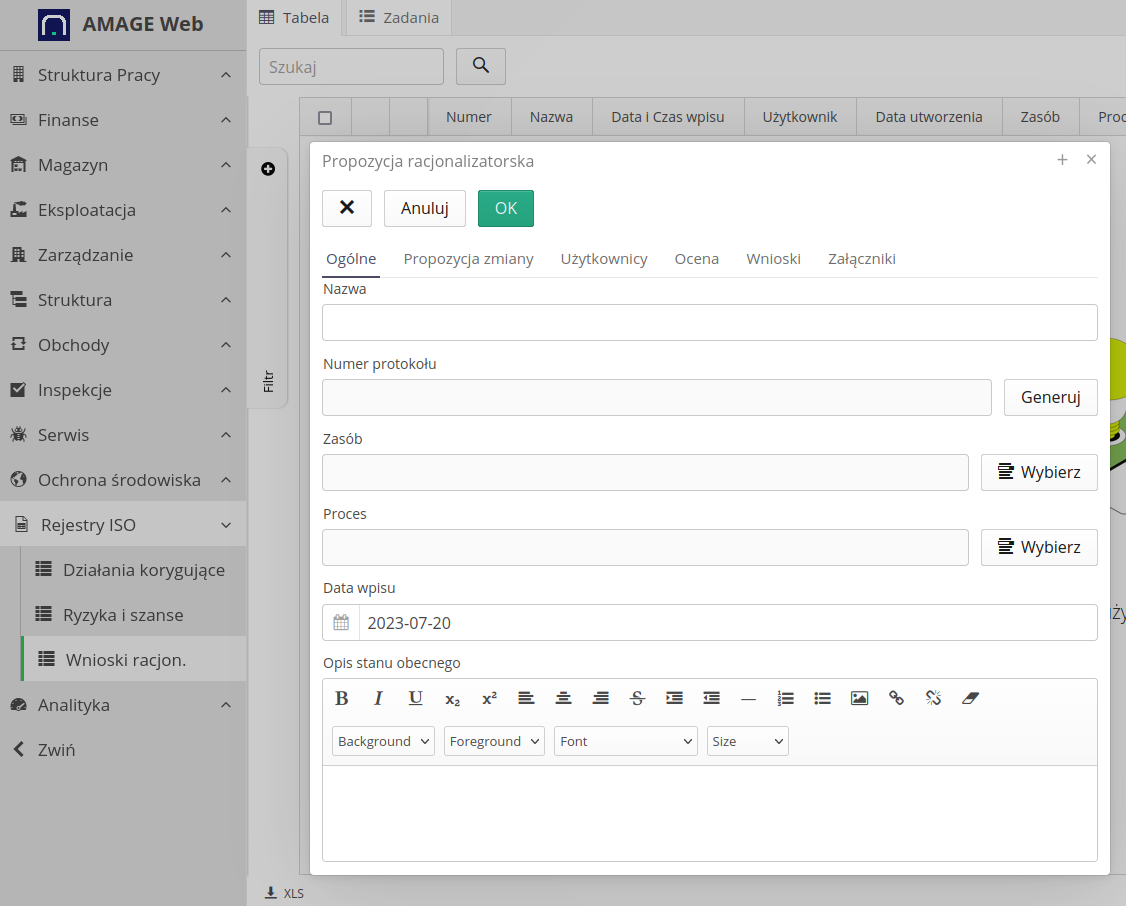Open the Size dropdown in editor
Viewport: 1126px width, 906px height.
(747, 741)
